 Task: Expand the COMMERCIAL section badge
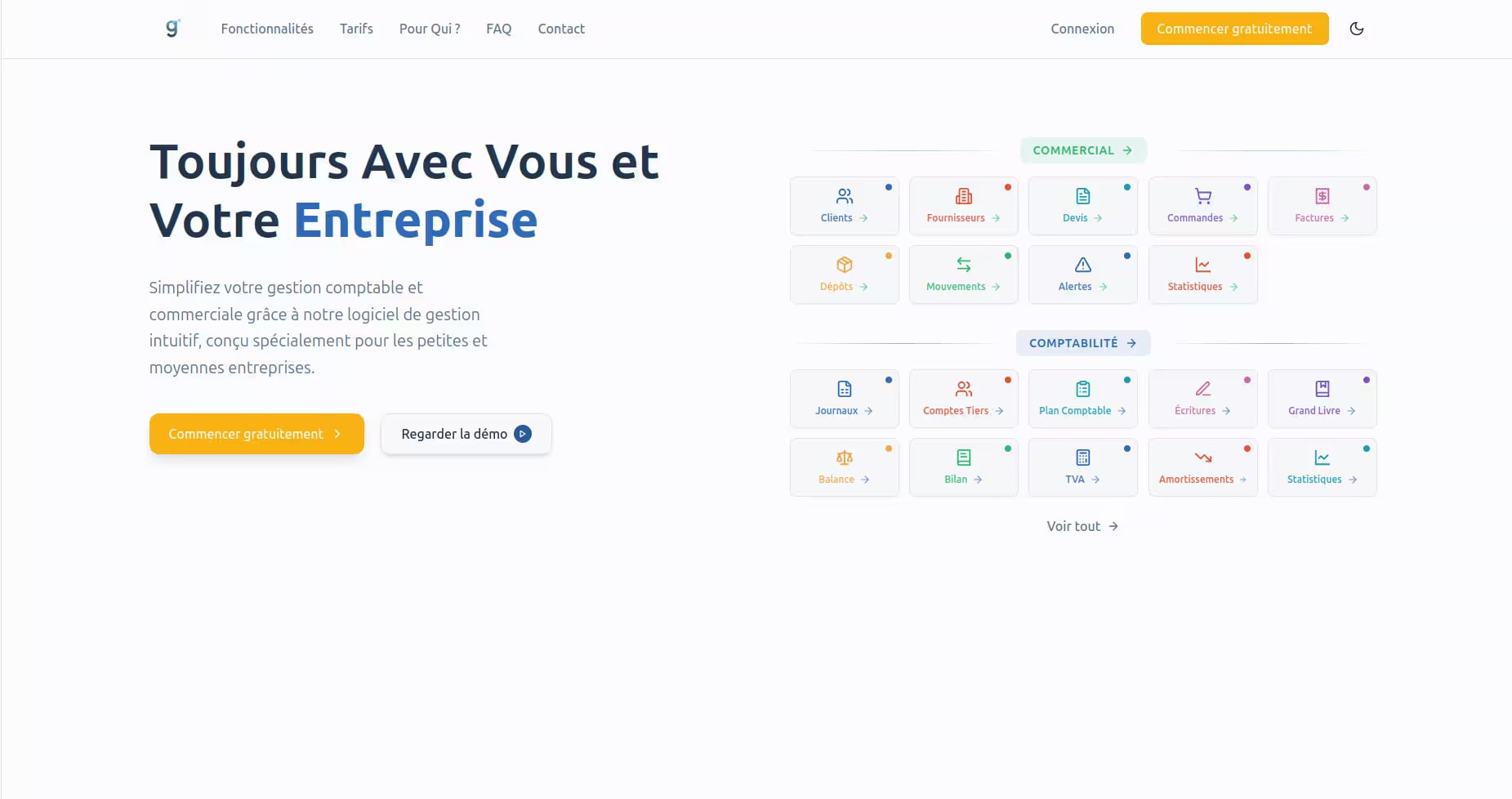1082,150
